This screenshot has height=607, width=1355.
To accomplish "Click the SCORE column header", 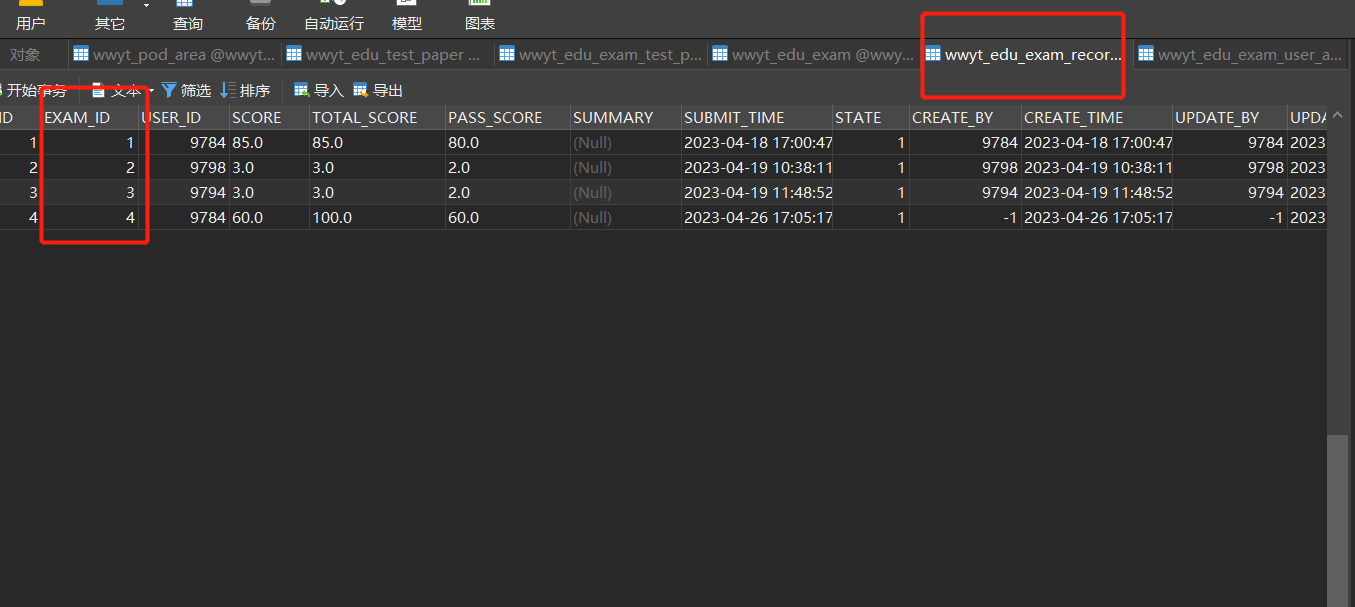I will click(269, 118).
